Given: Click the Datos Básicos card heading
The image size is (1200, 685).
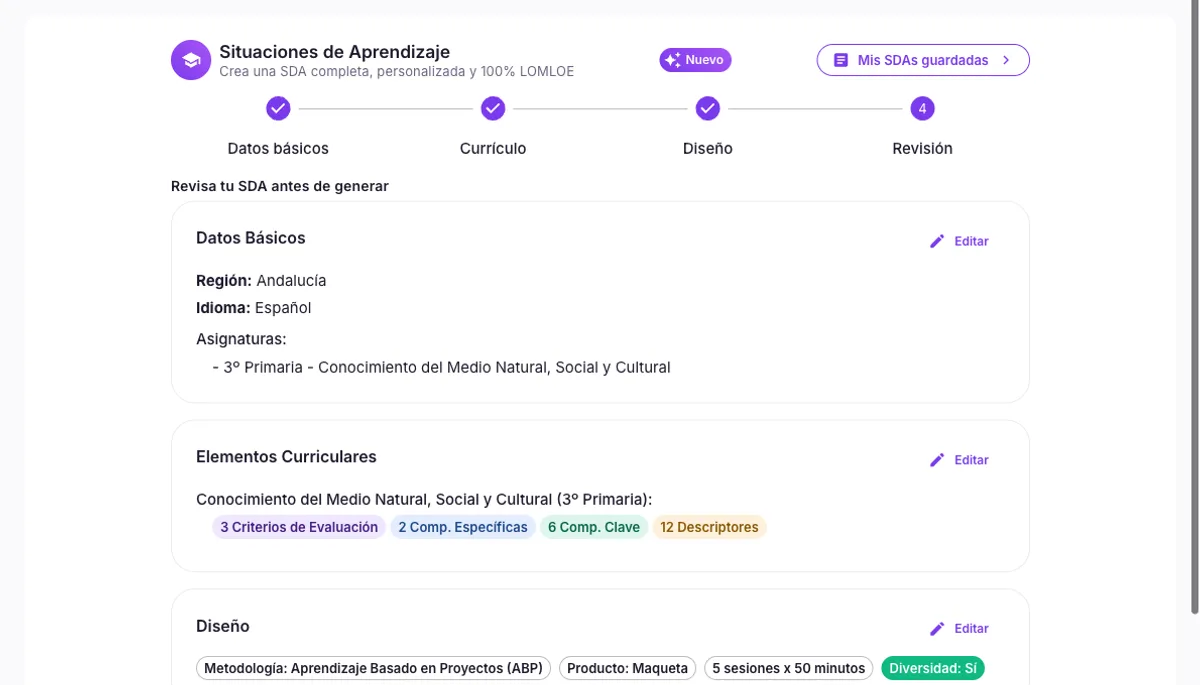Looking at the screenshot, I should [251, 238].
